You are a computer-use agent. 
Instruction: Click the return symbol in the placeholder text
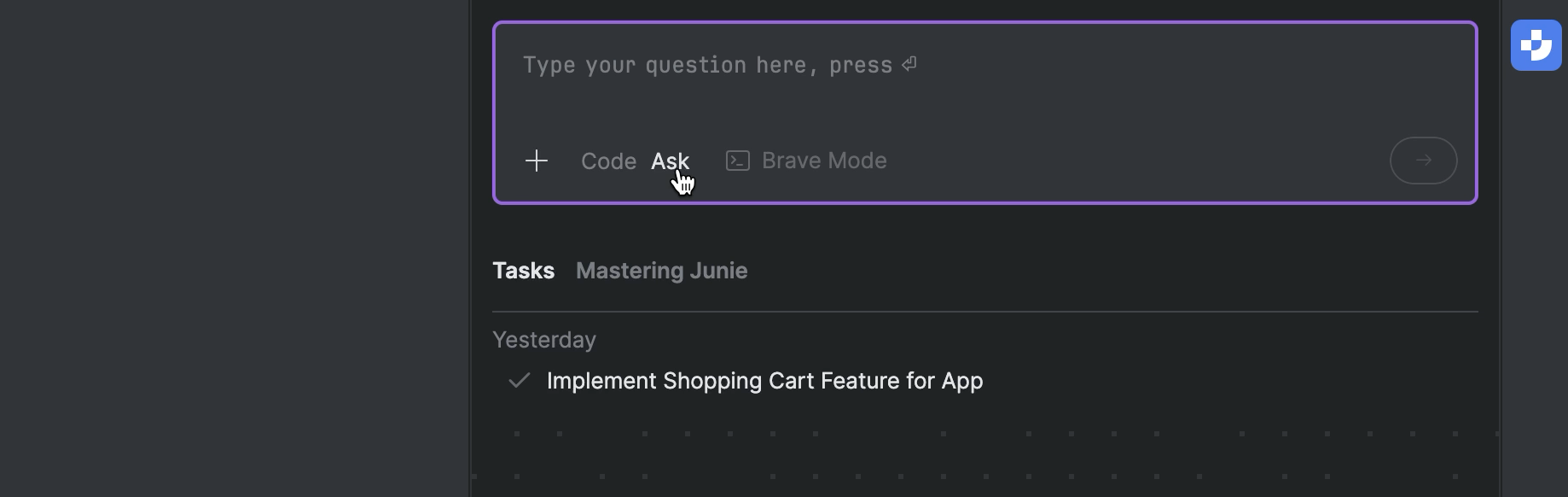click(x=908, y=64)
